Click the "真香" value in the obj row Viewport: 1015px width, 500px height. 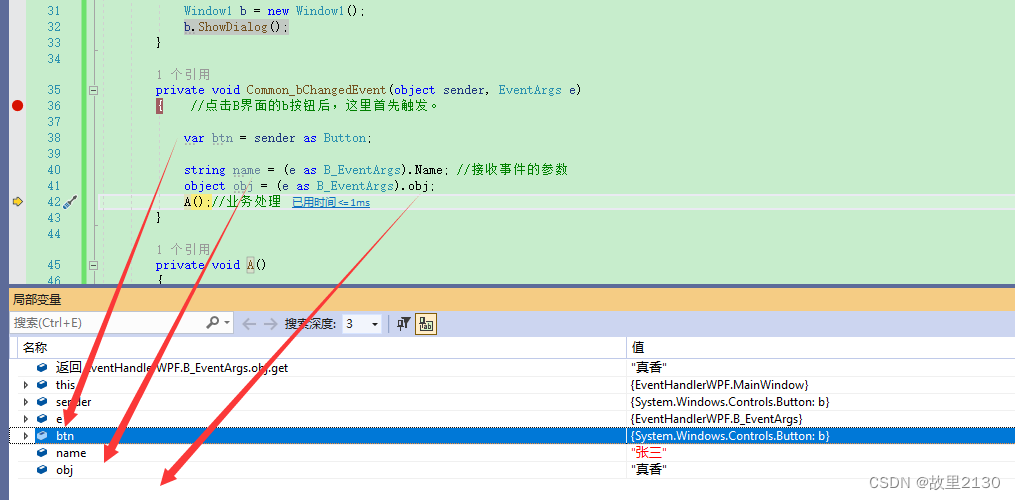point(649,470)
